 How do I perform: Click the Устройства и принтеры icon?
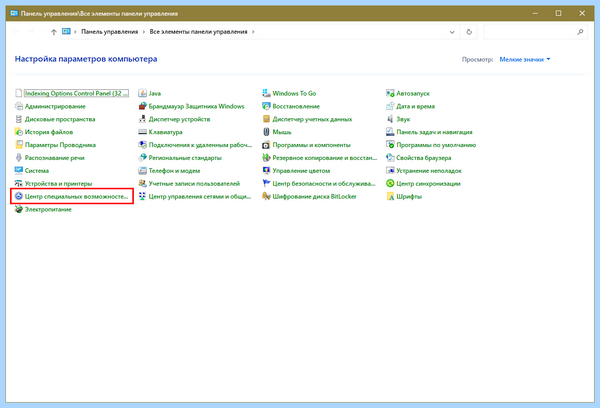pos(19,184)
